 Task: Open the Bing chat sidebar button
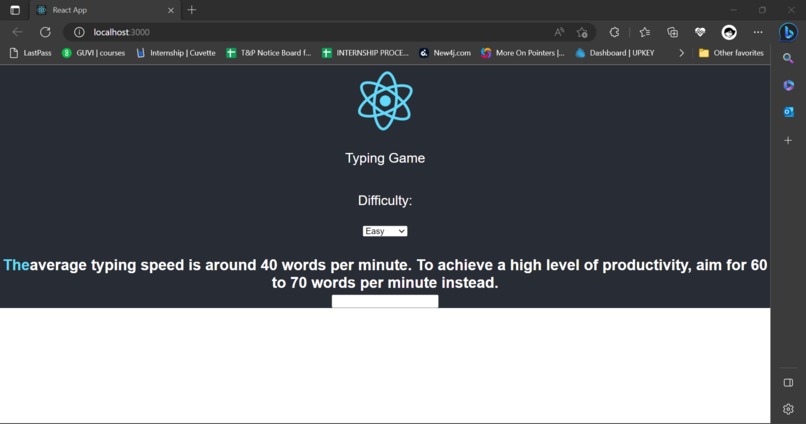tap(788, 32)
